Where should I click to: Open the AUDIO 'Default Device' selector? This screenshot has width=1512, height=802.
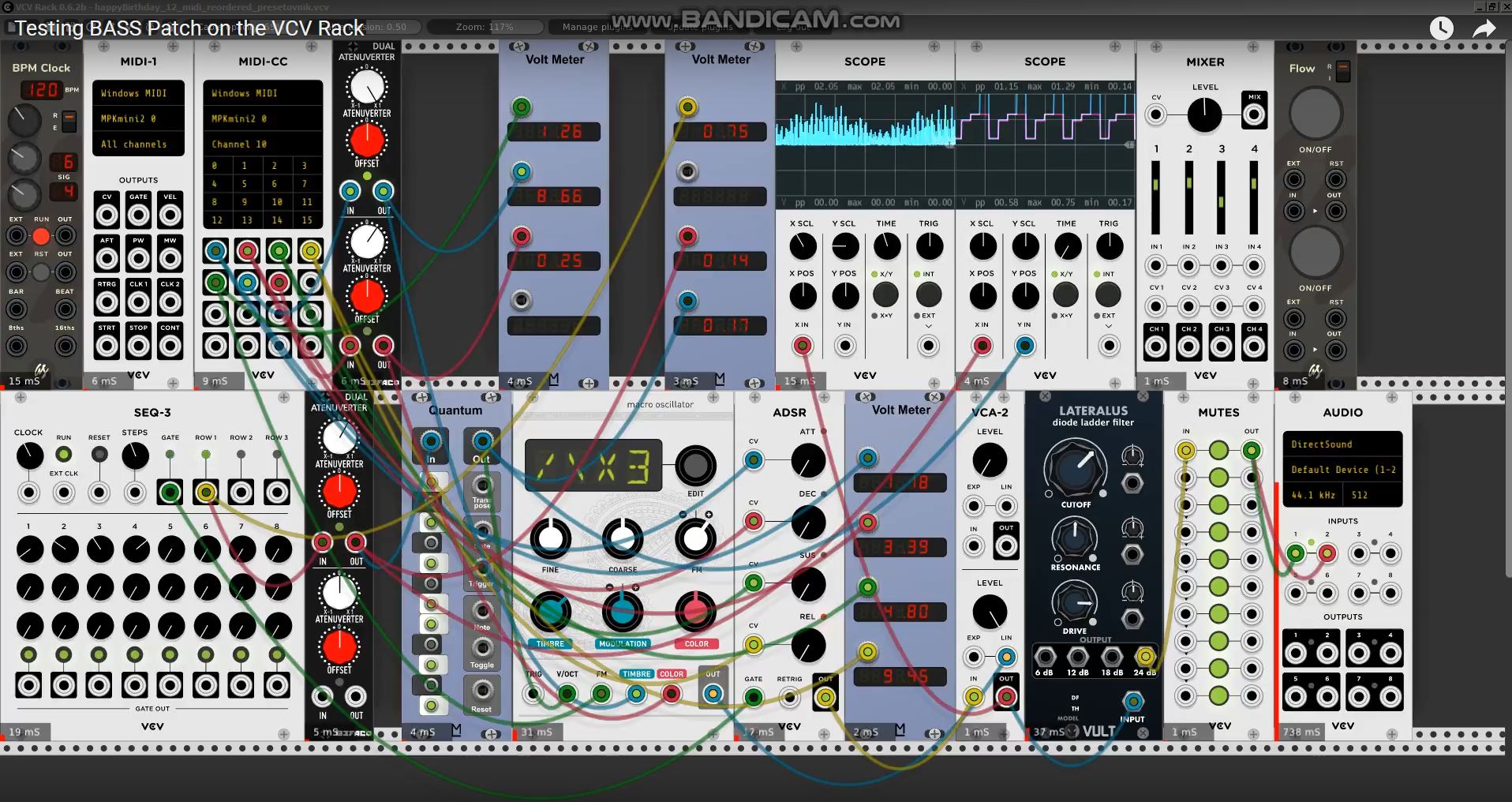point(1342,470)
